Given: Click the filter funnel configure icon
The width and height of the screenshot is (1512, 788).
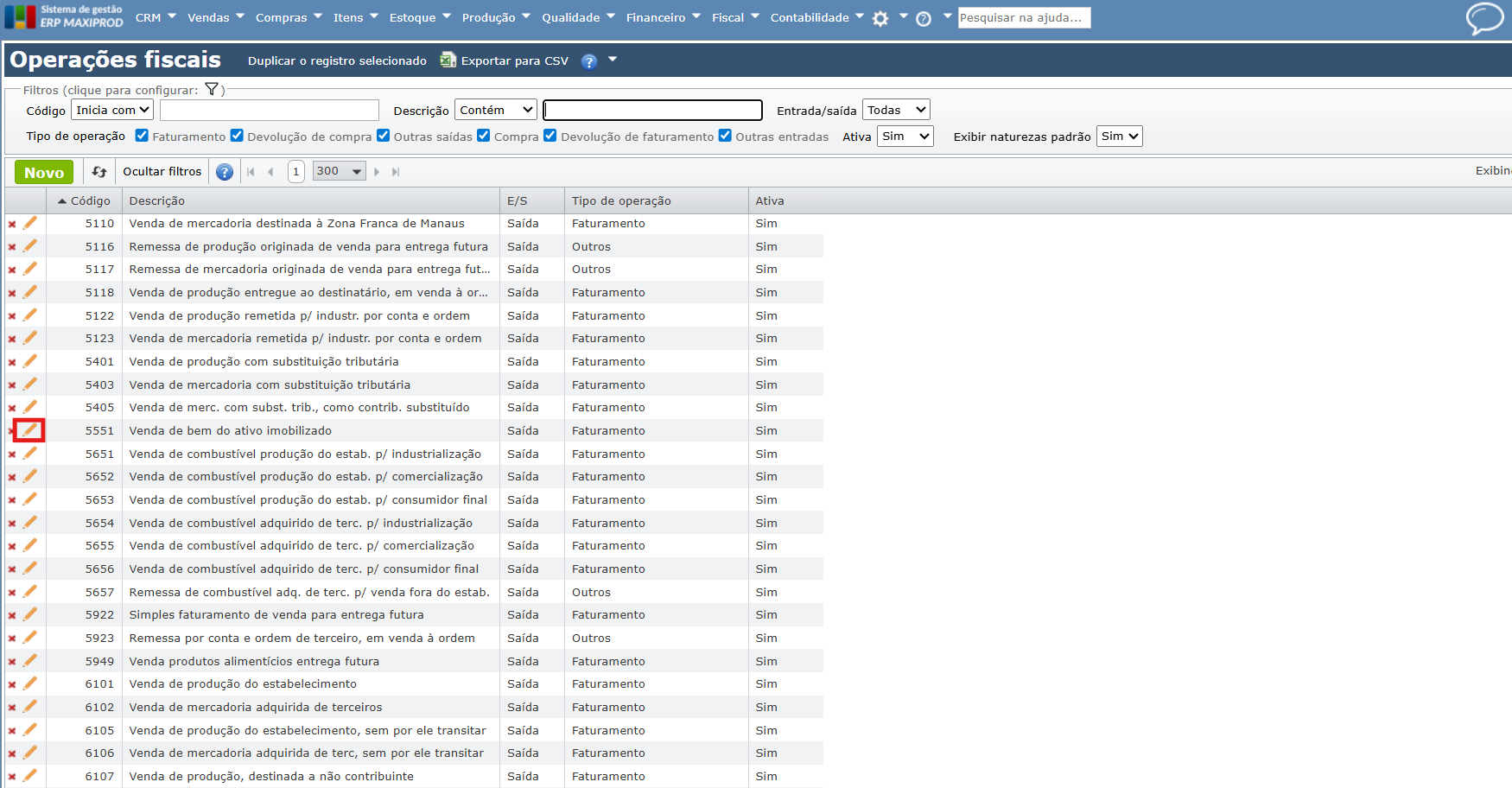Looking at the screenshot, I should pyautogui.click(x=212, y=89).
